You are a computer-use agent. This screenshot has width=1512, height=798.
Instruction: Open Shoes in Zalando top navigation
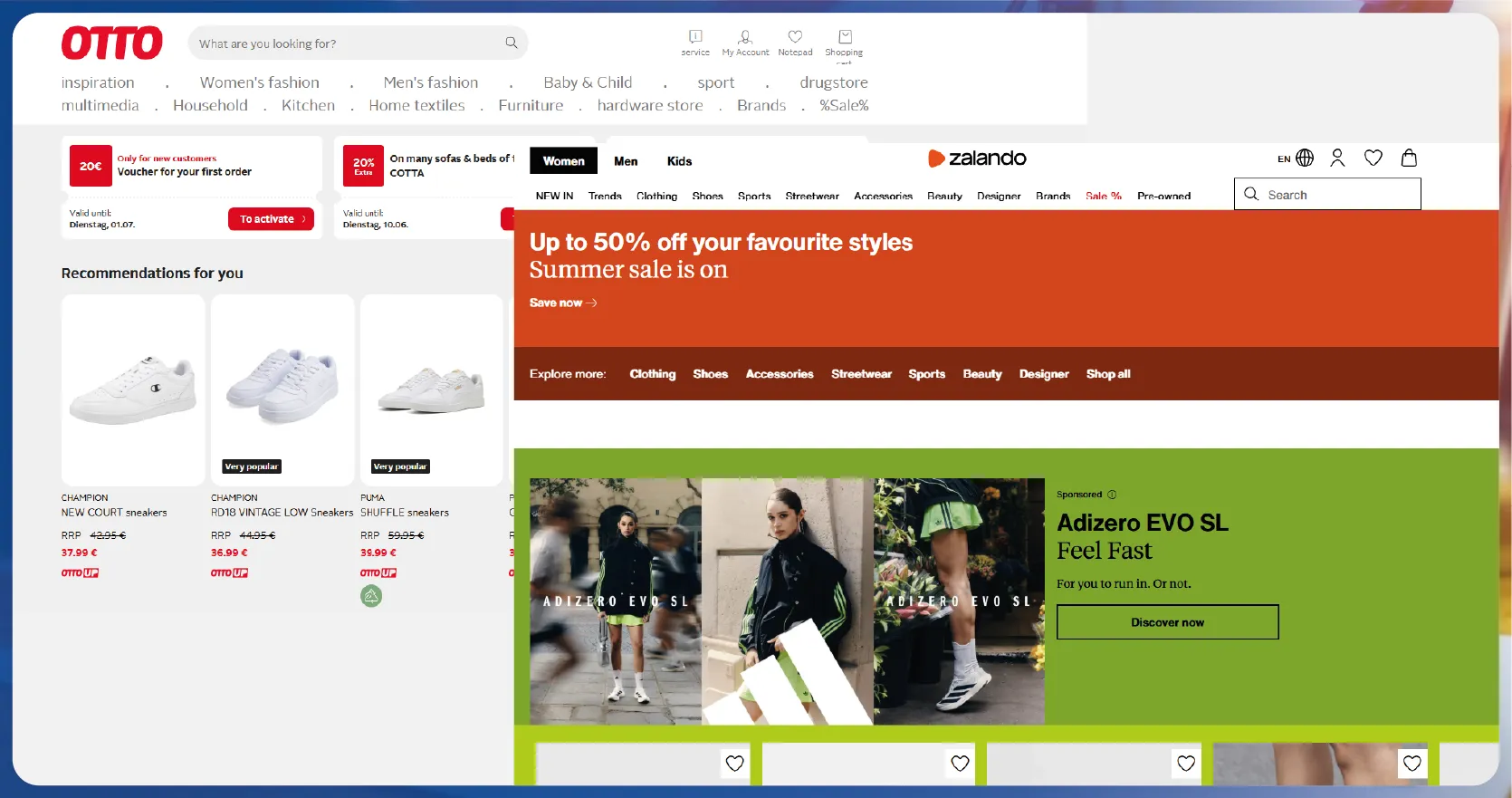pos(707,196)
